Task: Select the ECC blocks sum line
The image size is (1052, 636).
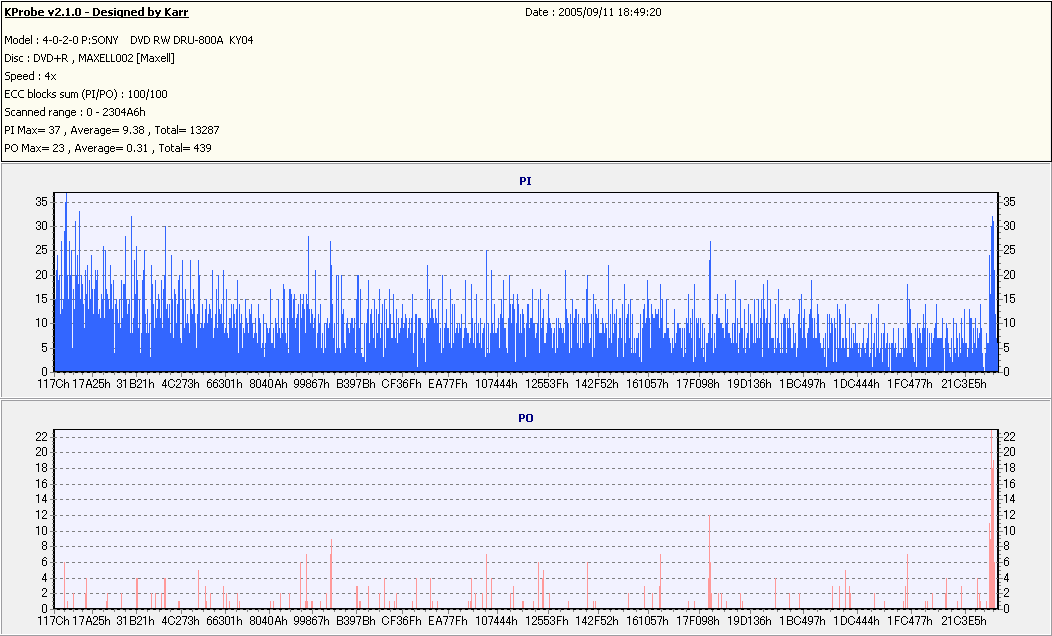Action: [86, 94]
